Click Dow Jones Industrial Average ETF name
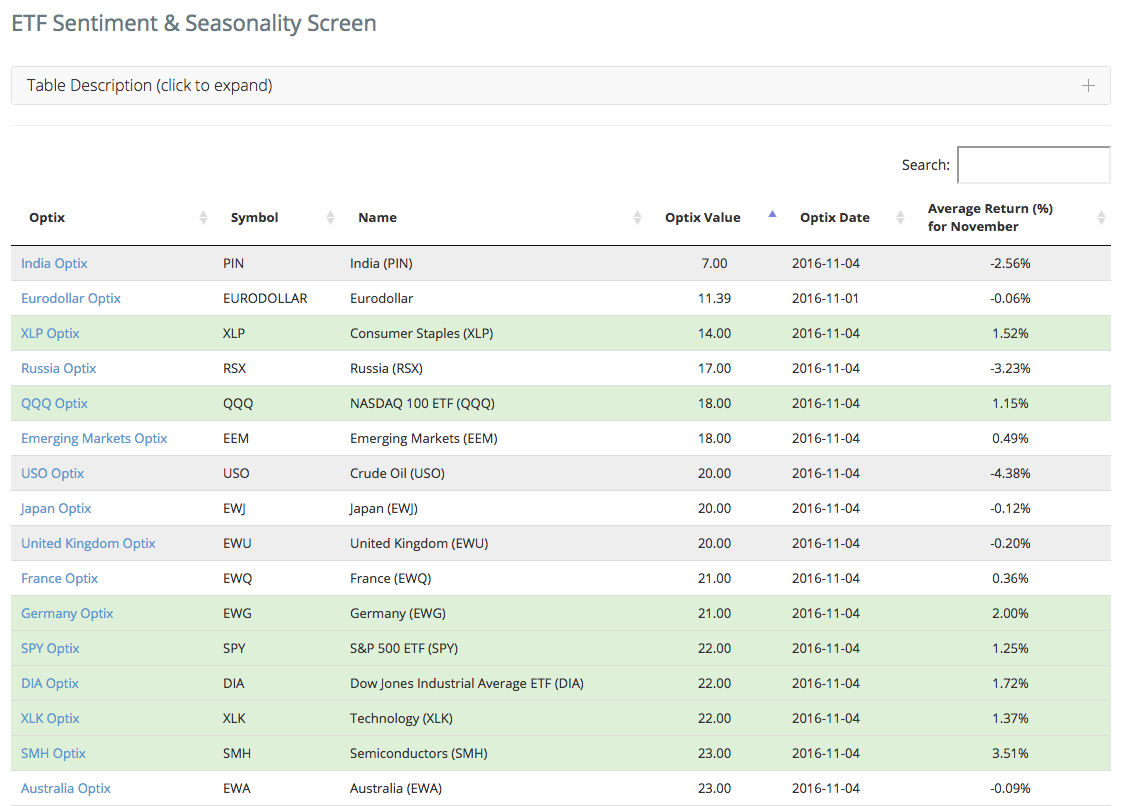The height and width of the screenshot is (806, 1131). 467,683
